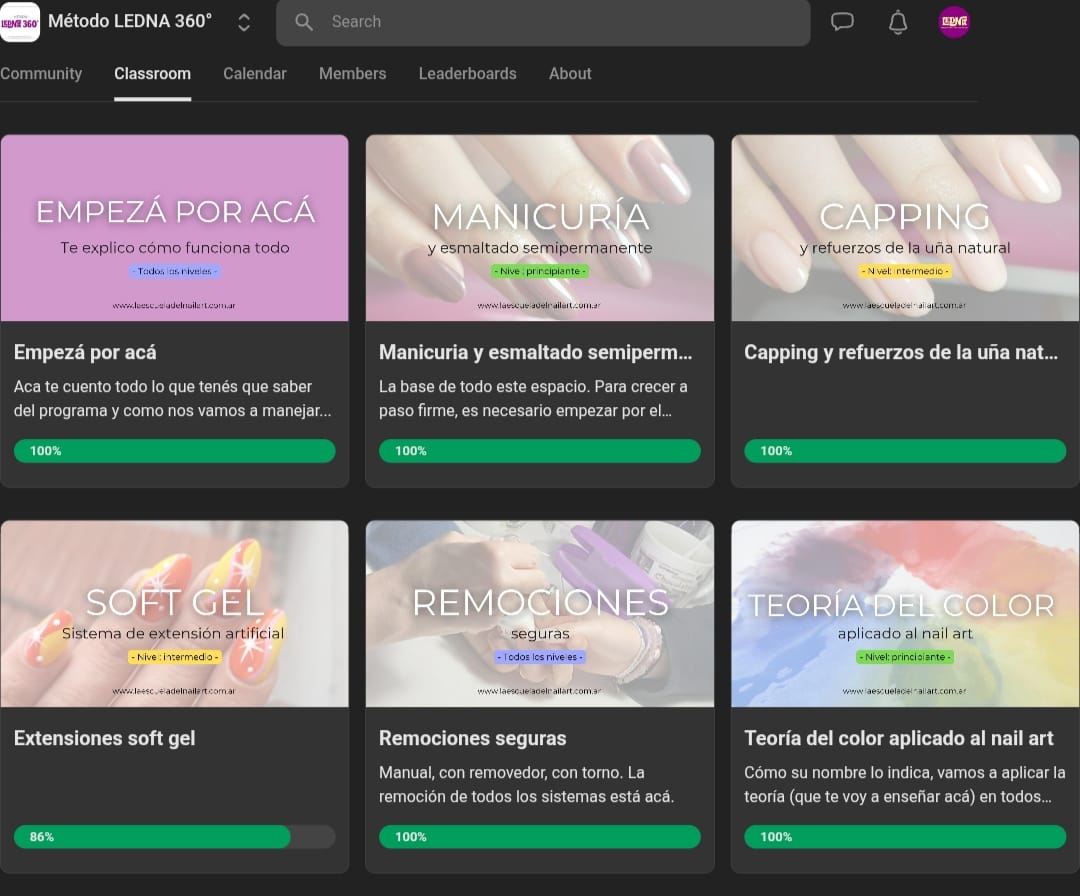1080x896 pixels.
Task: Open the chat messages icon
Action: [x=842, y=22]
